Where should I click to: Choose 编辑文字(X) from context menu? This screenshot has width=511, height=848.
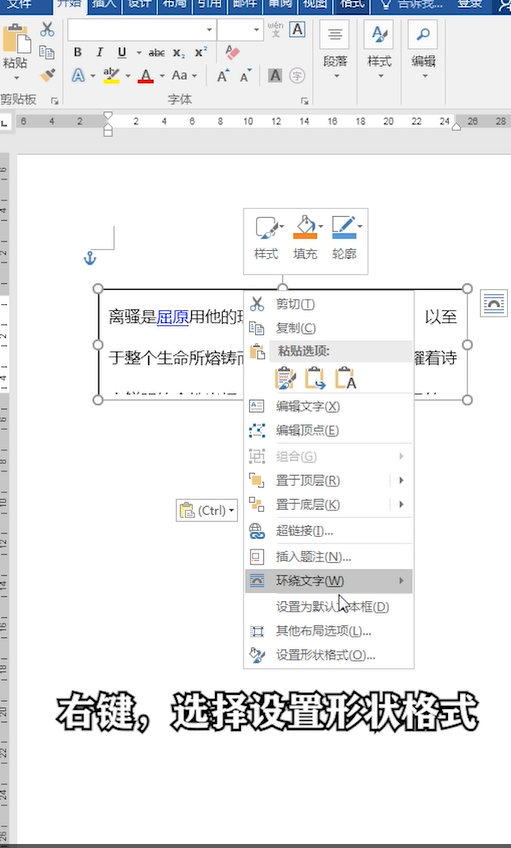point(329,406)
